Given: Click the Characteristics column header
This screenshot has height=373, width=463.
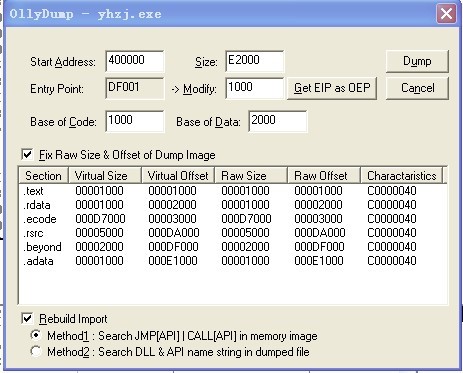Looking at the screenshot, I should (402, 176).
